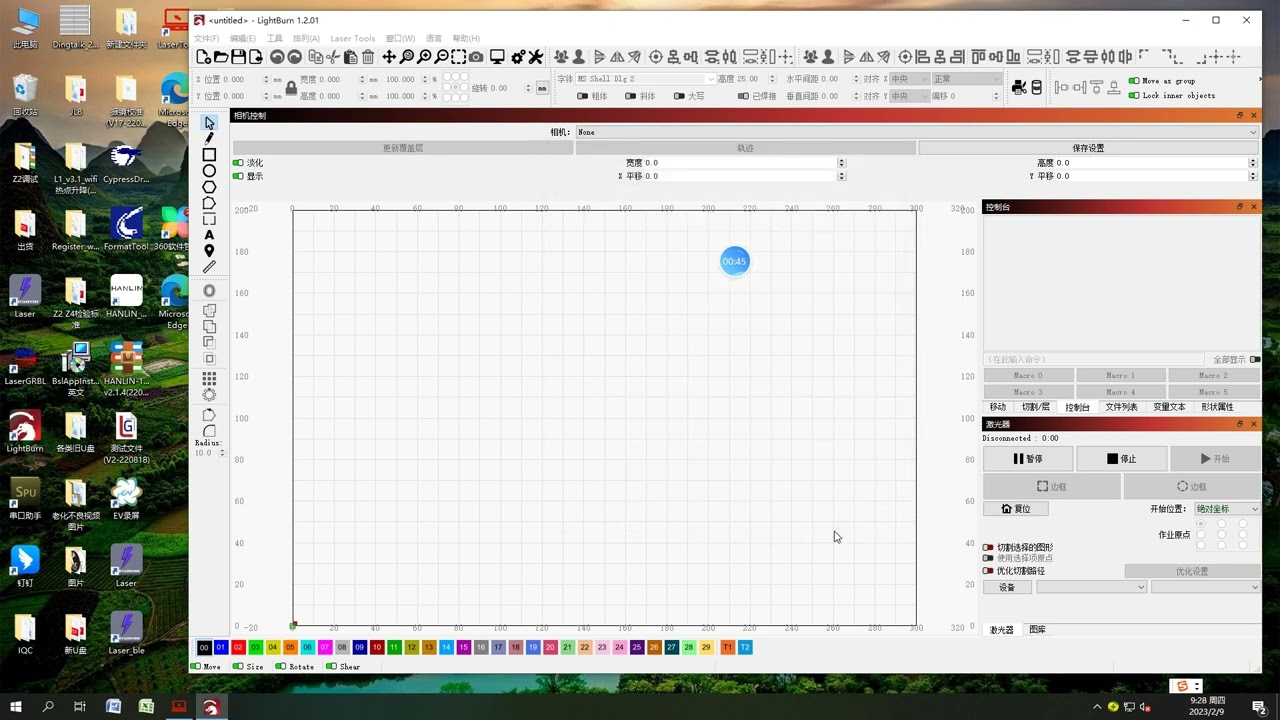
Task: Delete selection with the trash can icon
Action: (x=368, y=57)
